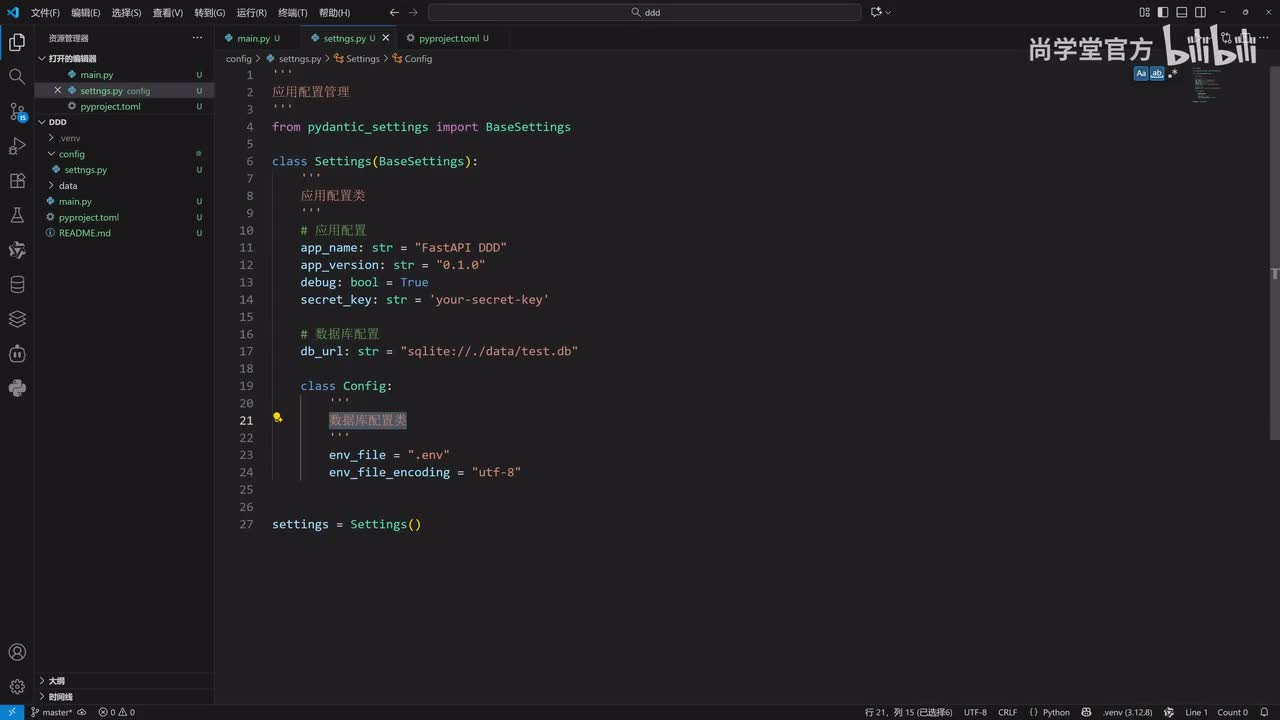Open remote window indicator in status bar

(x=11, y=712)
